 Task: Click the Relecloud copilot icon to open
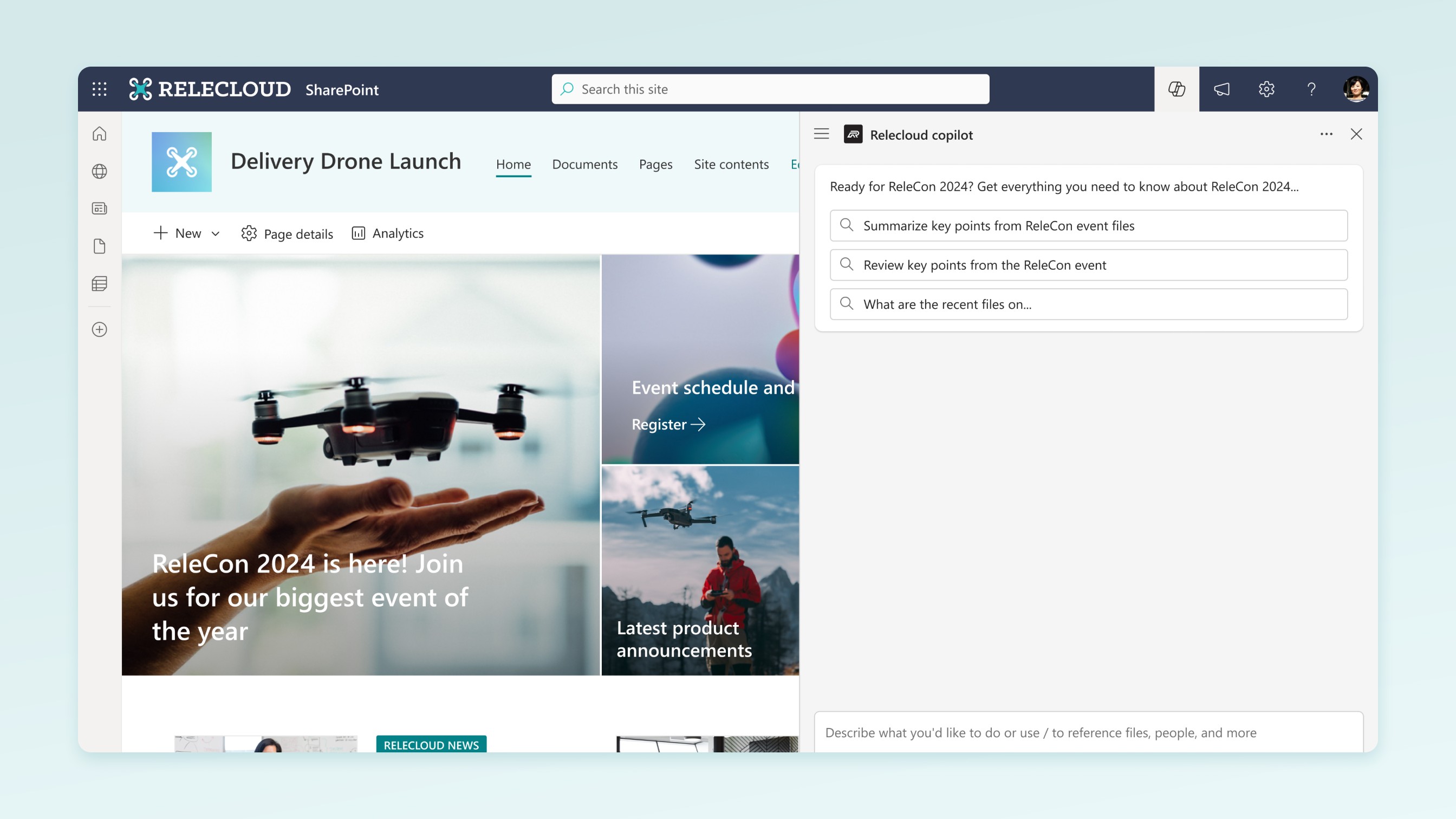point(1177,89)
